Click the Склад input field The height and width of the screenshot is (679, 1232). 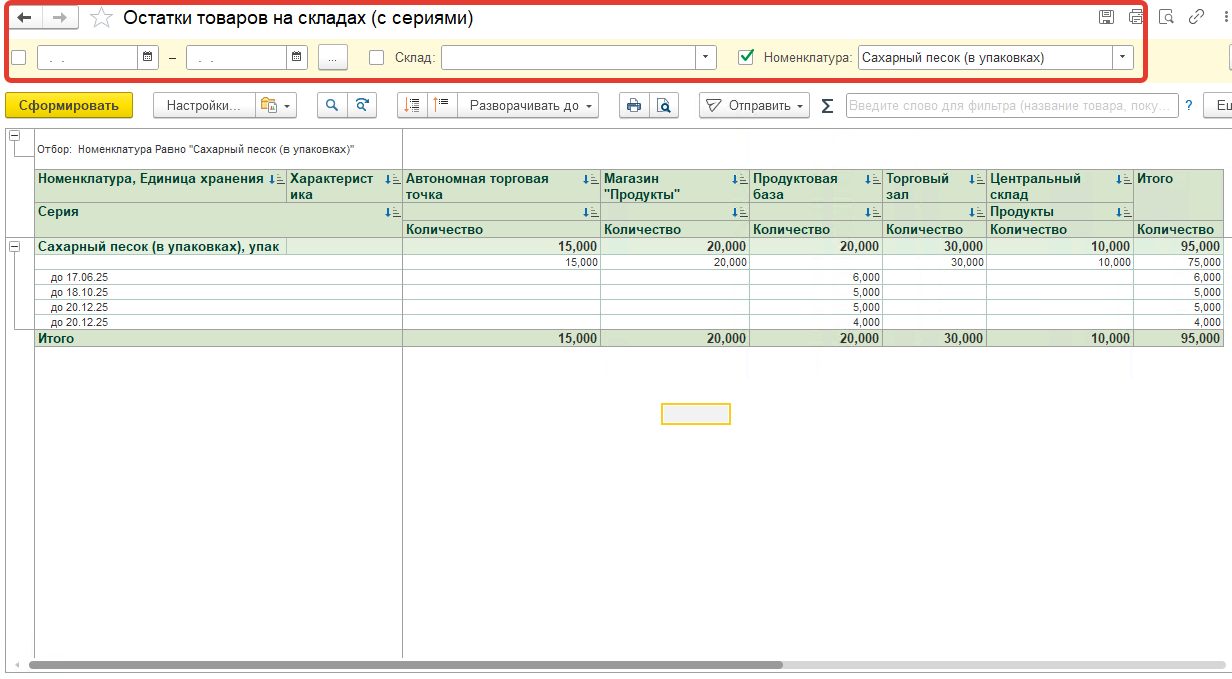pyautogui.click(x=569, y=57)
